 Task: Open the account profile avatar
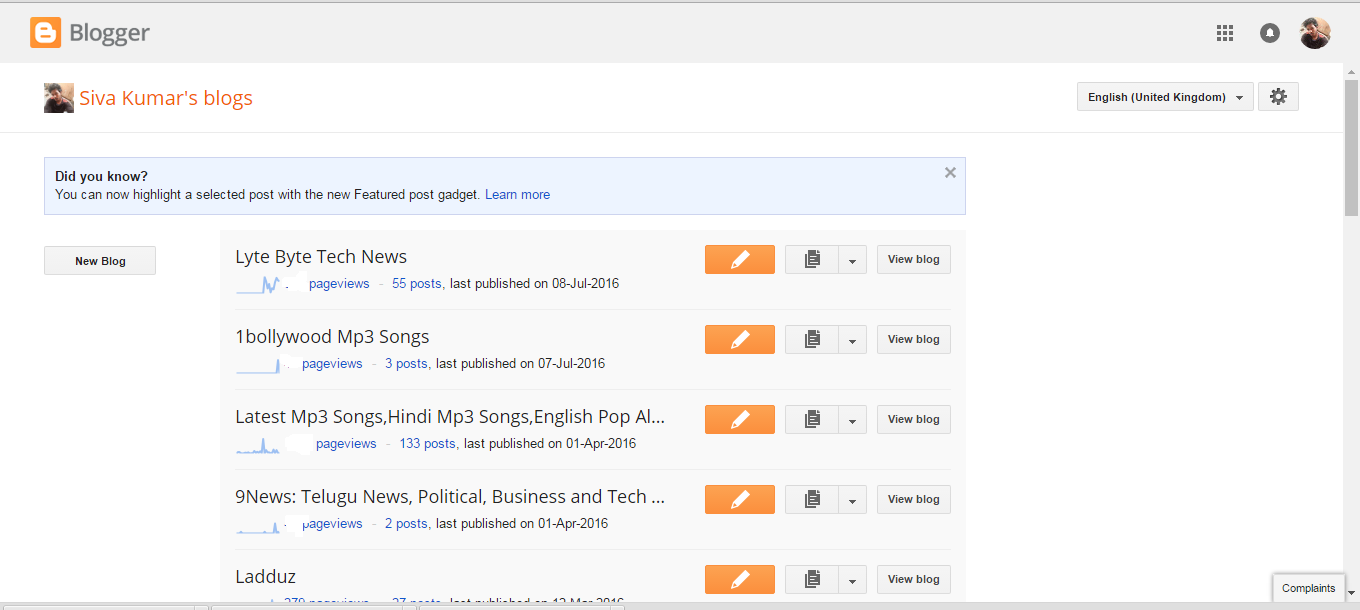pyautogui.click(x=1315, y=33)
